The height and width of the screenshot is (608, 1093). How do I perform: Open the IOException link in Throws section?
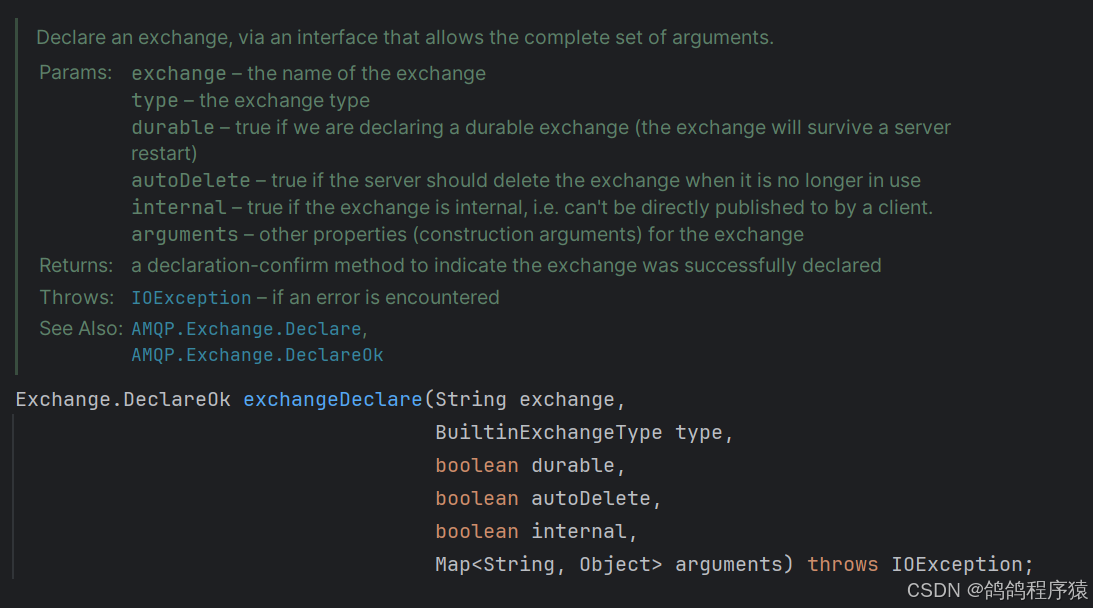click(191, 298)
